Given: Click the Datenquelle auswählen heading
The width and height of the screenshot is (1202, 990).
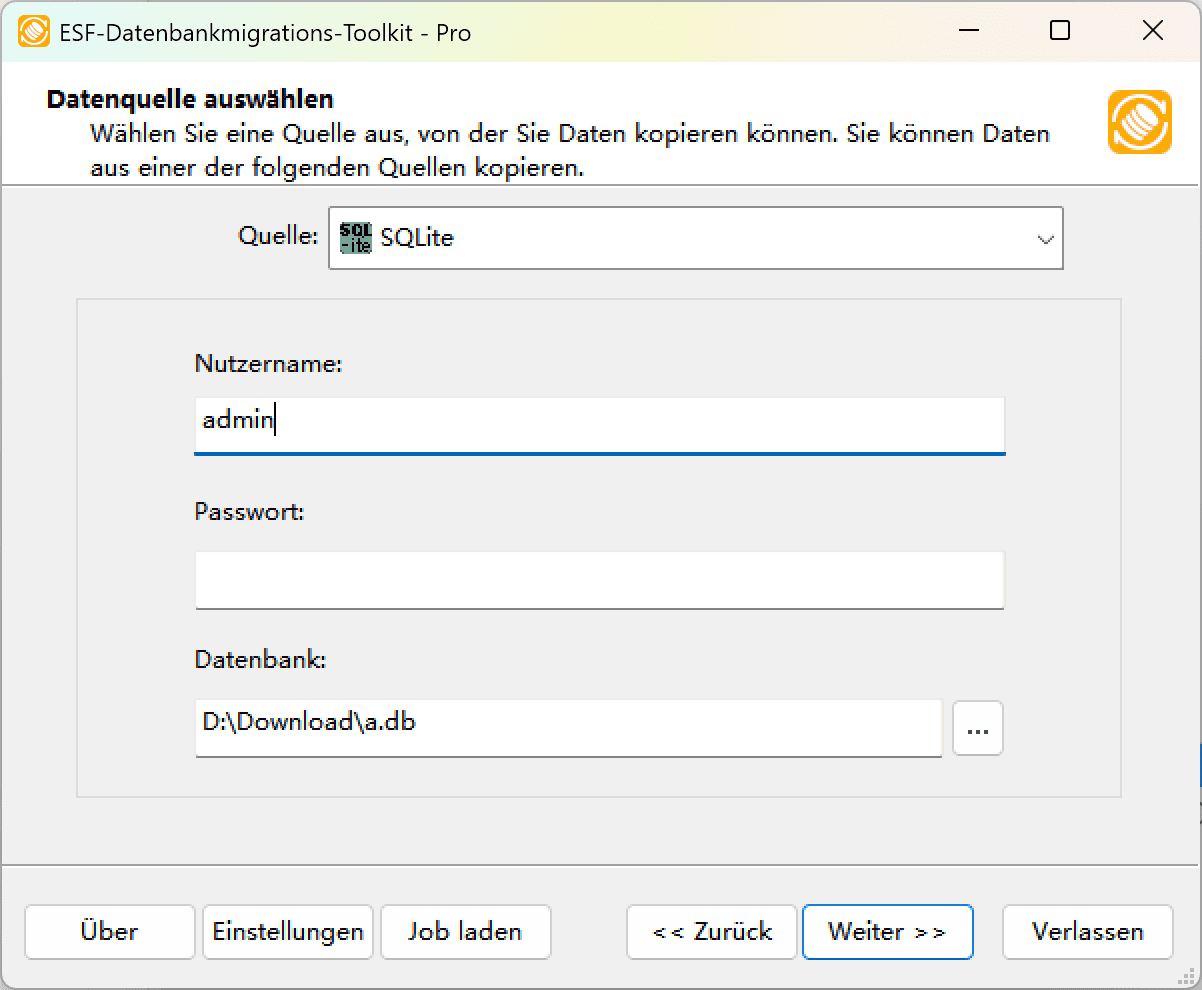Looking at the screenshot, I should tap(190, 99).
